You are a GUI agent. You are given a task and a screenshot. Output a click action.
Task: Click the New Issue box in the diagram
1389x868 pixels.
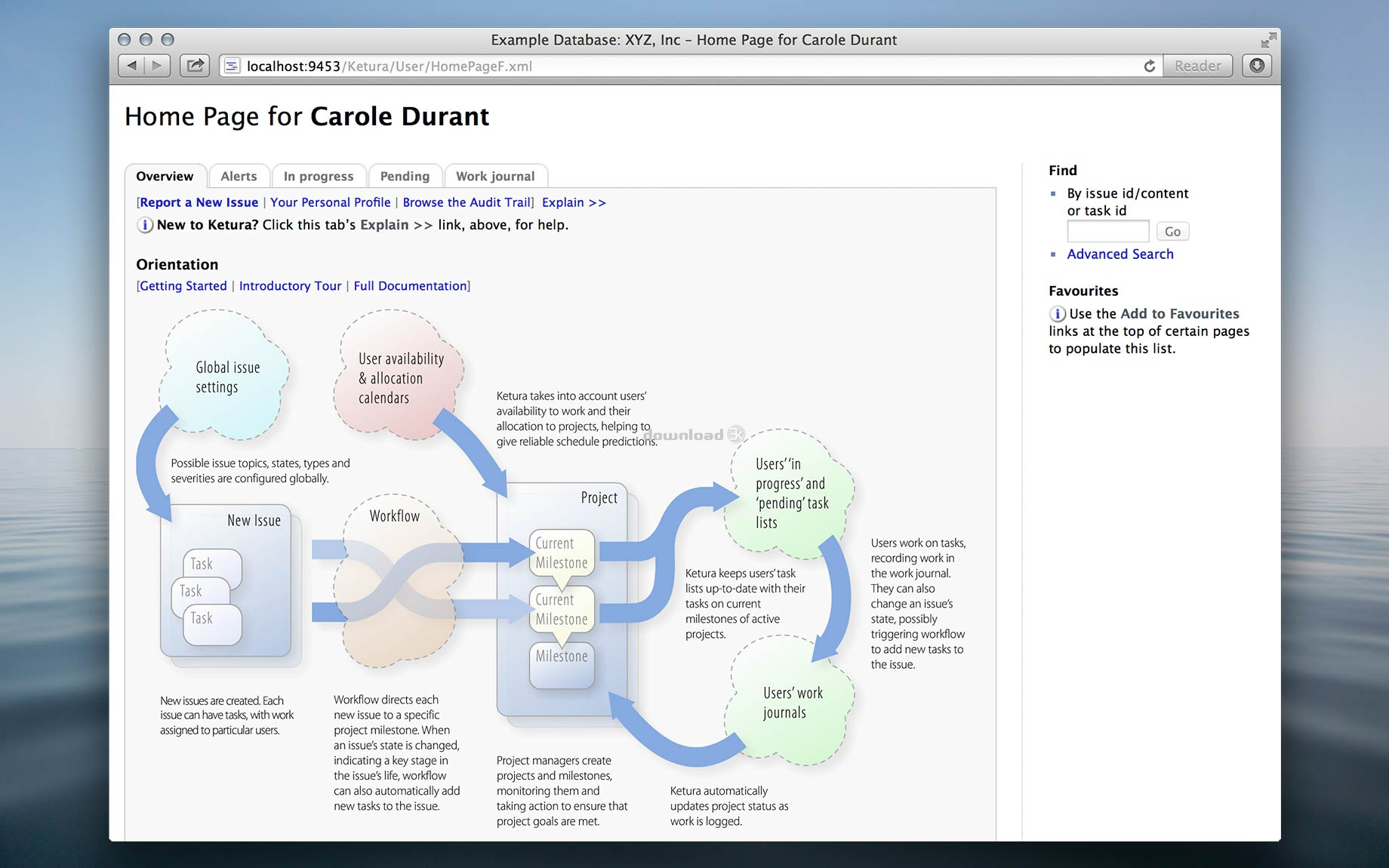point(226,580)
